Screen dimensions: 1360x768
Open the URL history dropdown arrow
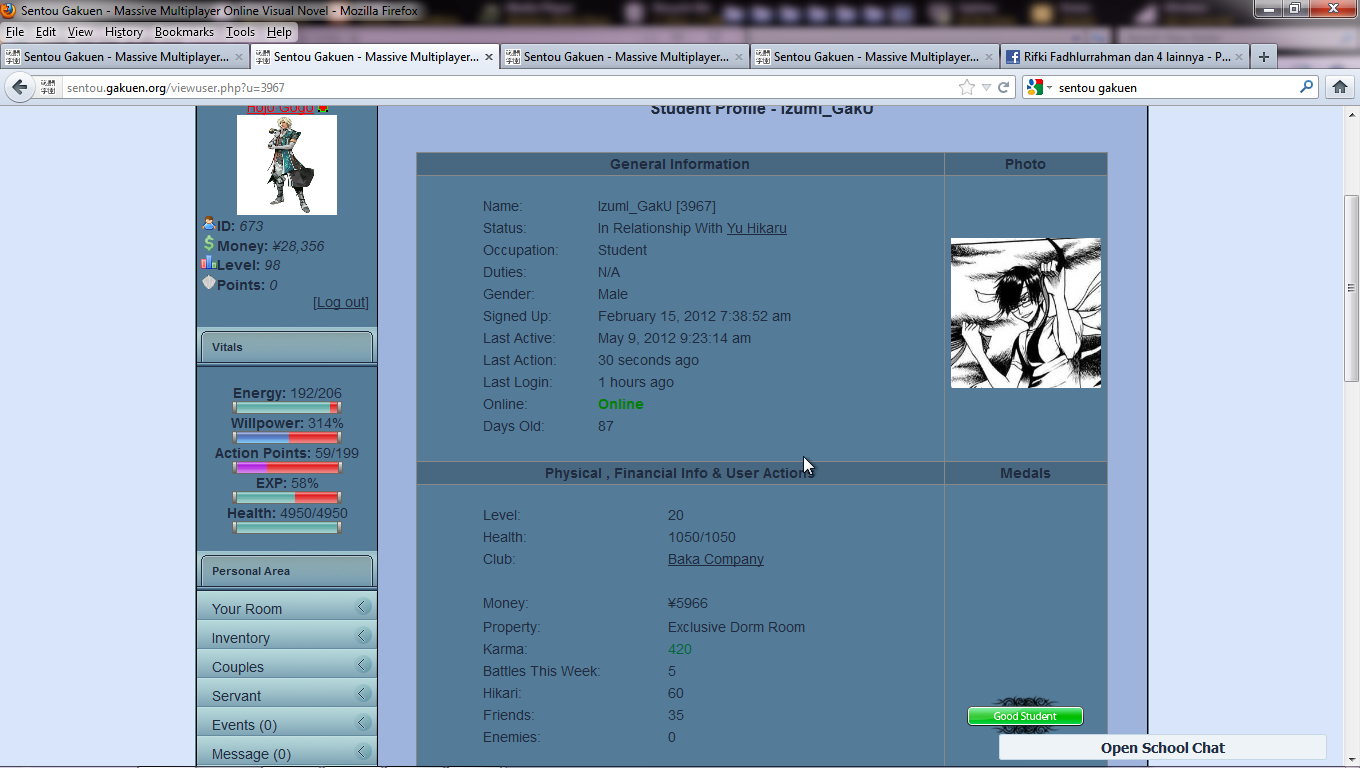click(986, 87)
